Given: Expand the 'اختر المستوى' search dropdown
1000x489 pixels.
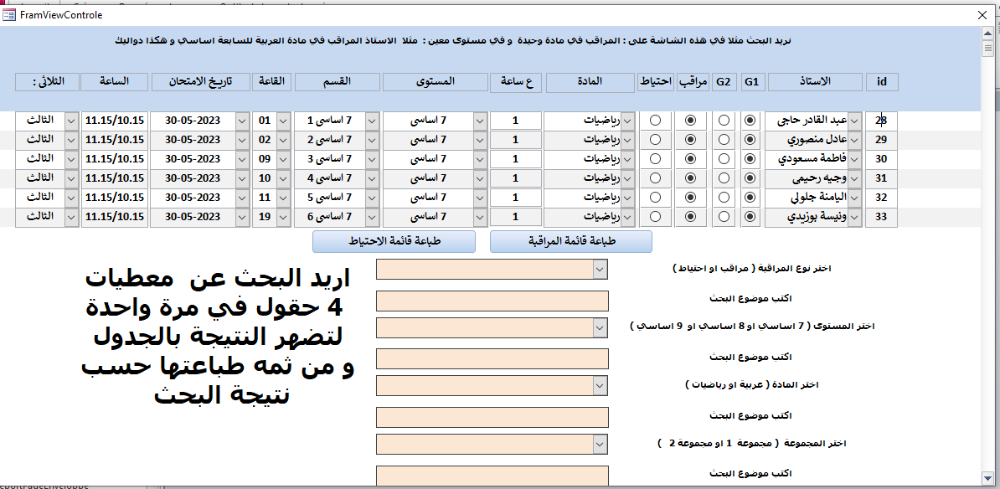Looking at the screenshot, I should [599, 327].
